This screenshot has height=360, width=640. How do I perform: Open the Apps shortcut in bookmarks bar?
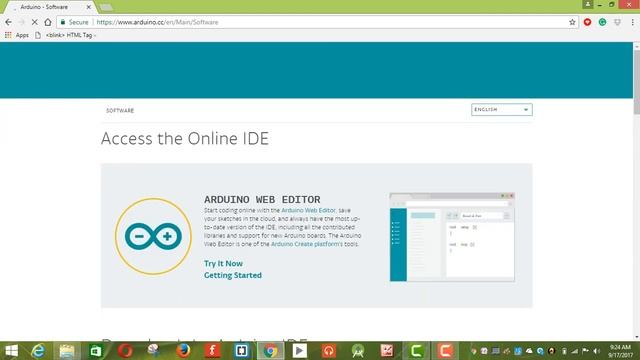pos(17,35)
